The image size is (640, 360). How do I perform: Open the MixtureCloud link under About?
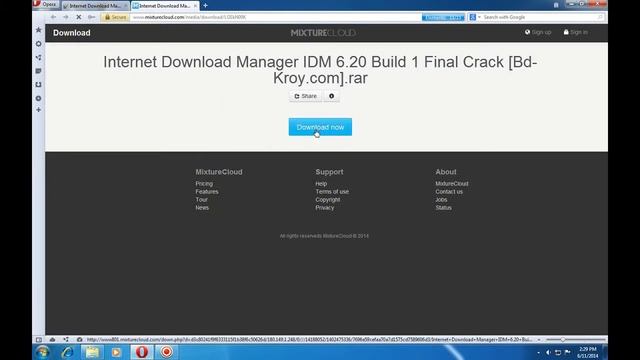pyautogui.click(x=451, y=184)
